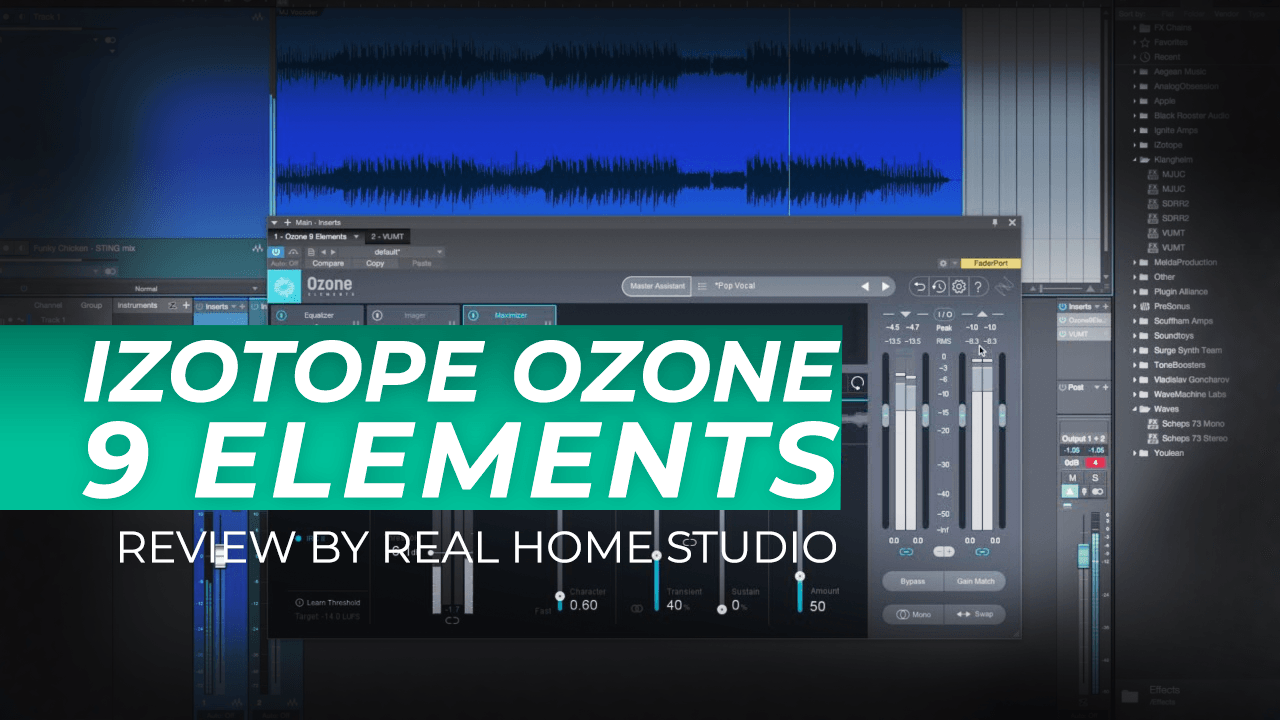
Task: Click the FaderPort control link field
Action: (x=991, y=263)
